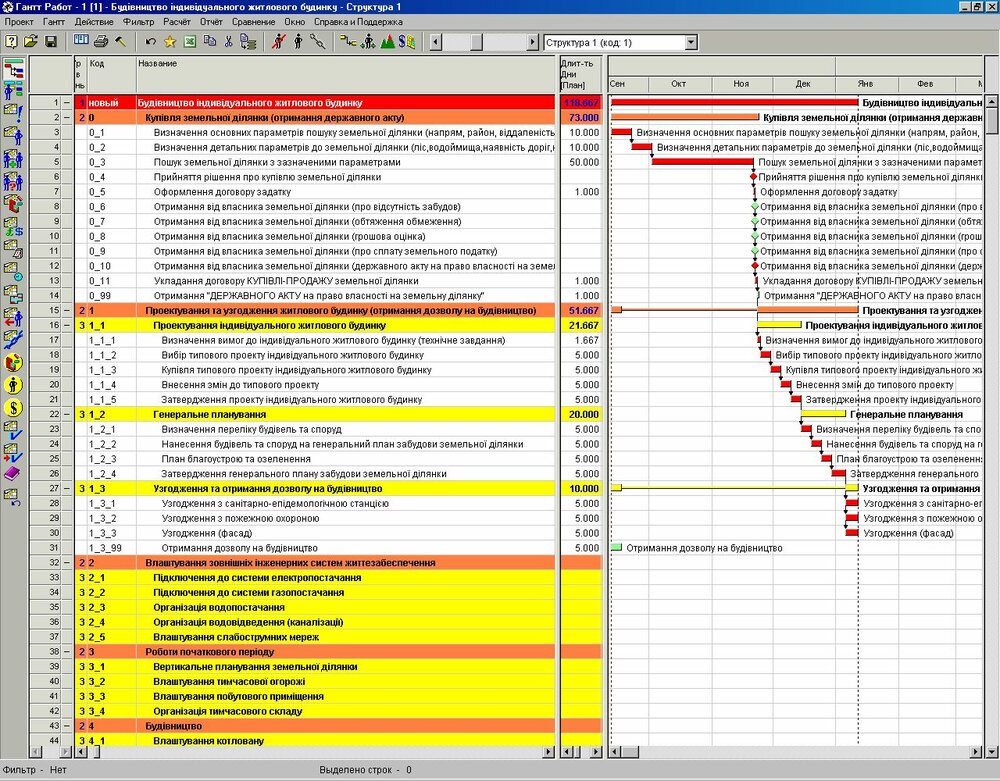Open the Фильтр menu
The height and width of the screenshot is (781, 1000).
pyautogui.click(x=140, y=21)
